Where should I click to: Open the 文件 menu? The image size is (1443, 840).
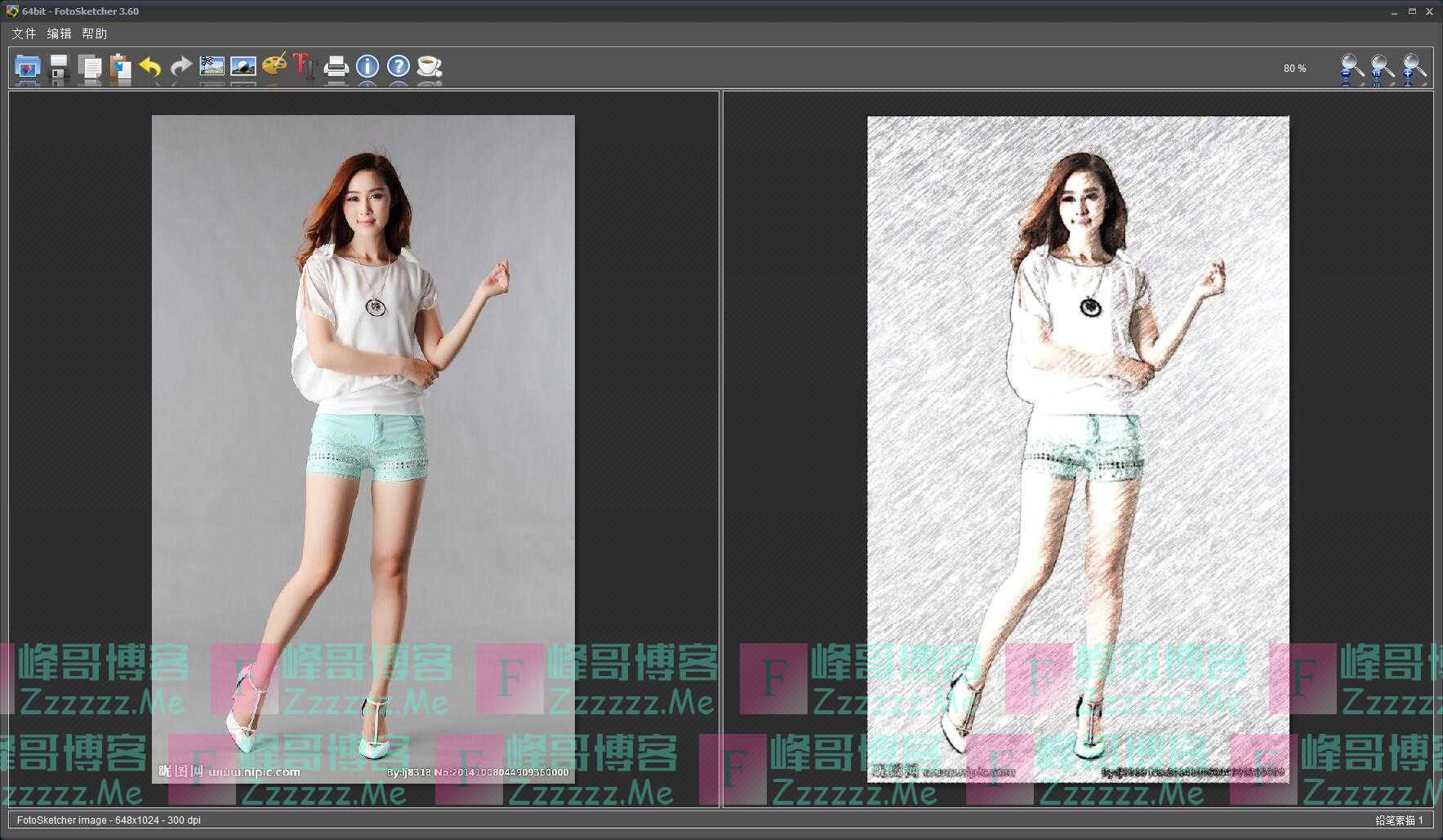point(24,33)
